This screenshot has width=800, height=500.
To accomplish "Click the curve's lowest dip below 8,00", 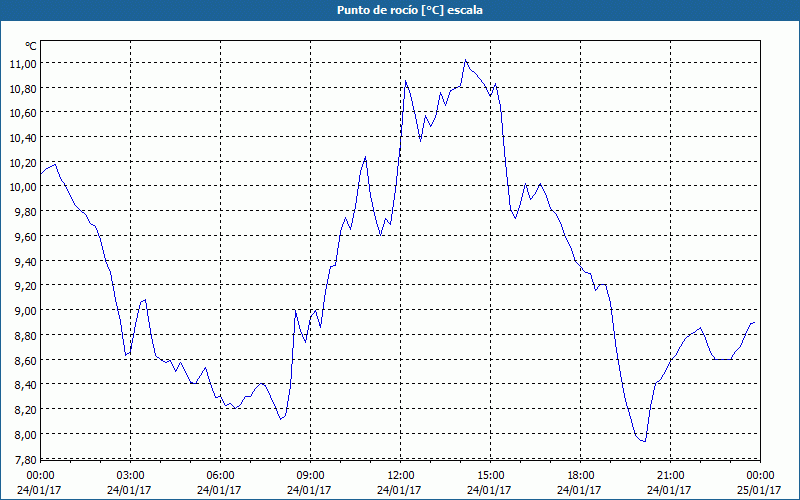I will pos(645,441).
